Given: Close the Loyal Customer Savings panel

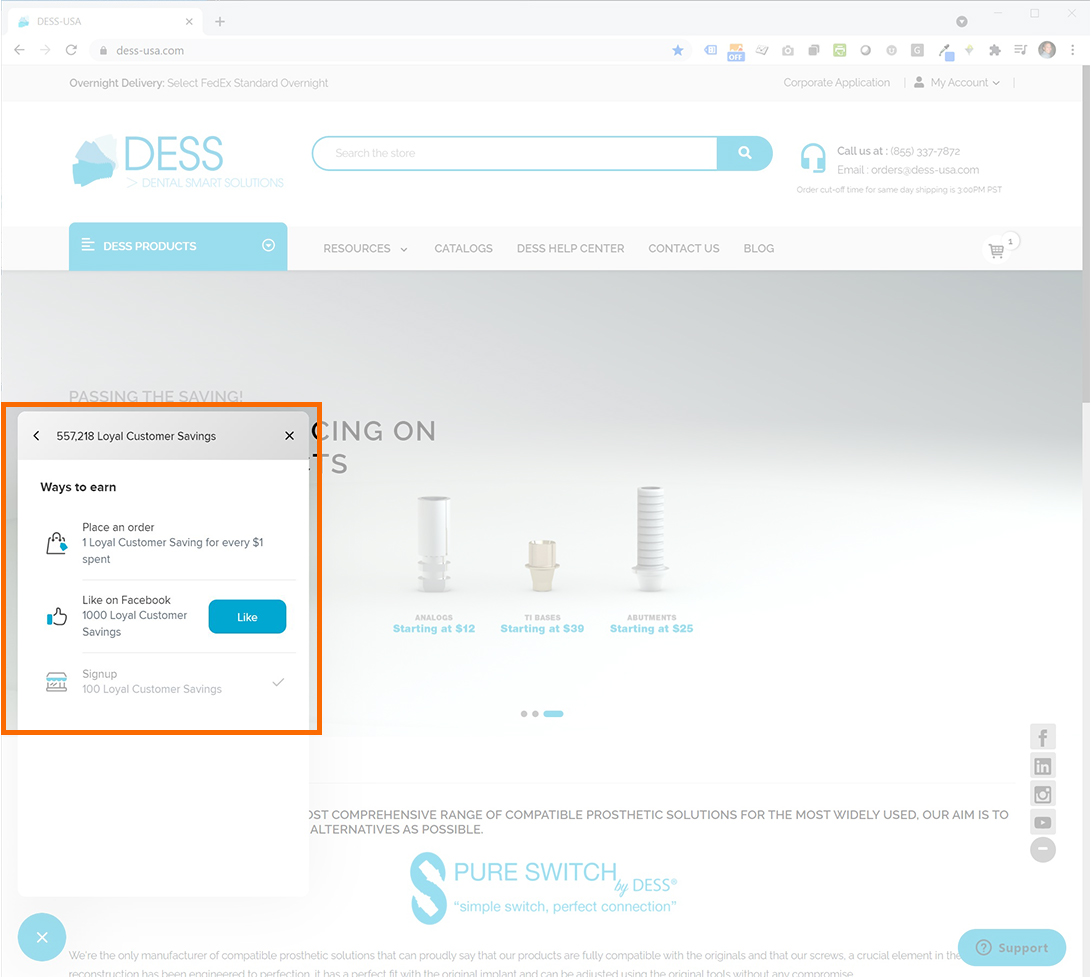Looking at the screenshot, I should [x=289, y=436].
